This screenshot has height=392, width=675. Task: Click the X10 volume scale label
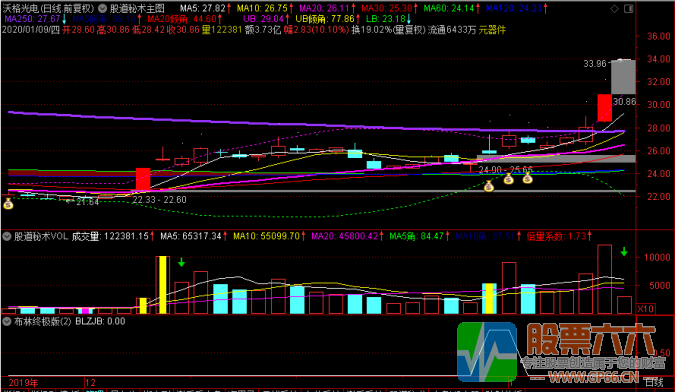(645, 309)
